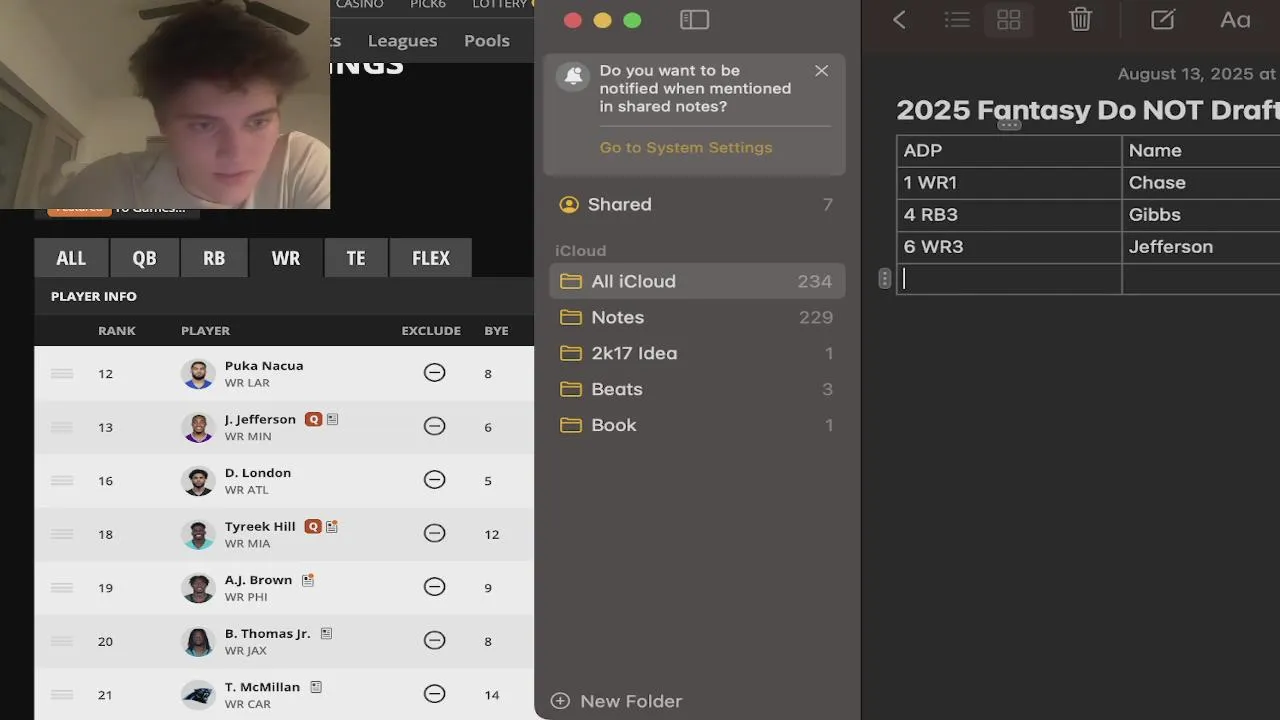The width and height of the screenshot is (1280, 720).
Task: Go back using the chevron arrow in Notes
Action: pyautogui.click(x=899, y=20)
